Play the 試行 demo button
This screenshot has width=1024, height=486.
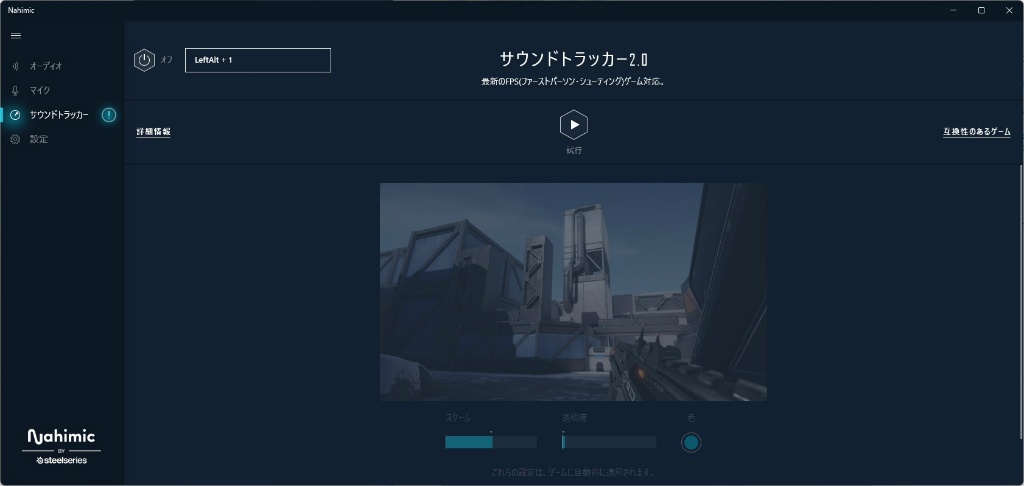pyautogui.click(x=574, y=125)
